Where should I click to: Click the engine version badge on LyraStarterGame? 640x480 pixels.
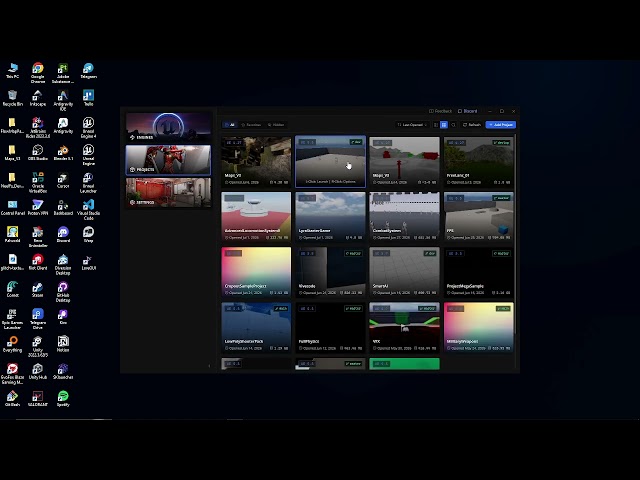tap(307, 198)
